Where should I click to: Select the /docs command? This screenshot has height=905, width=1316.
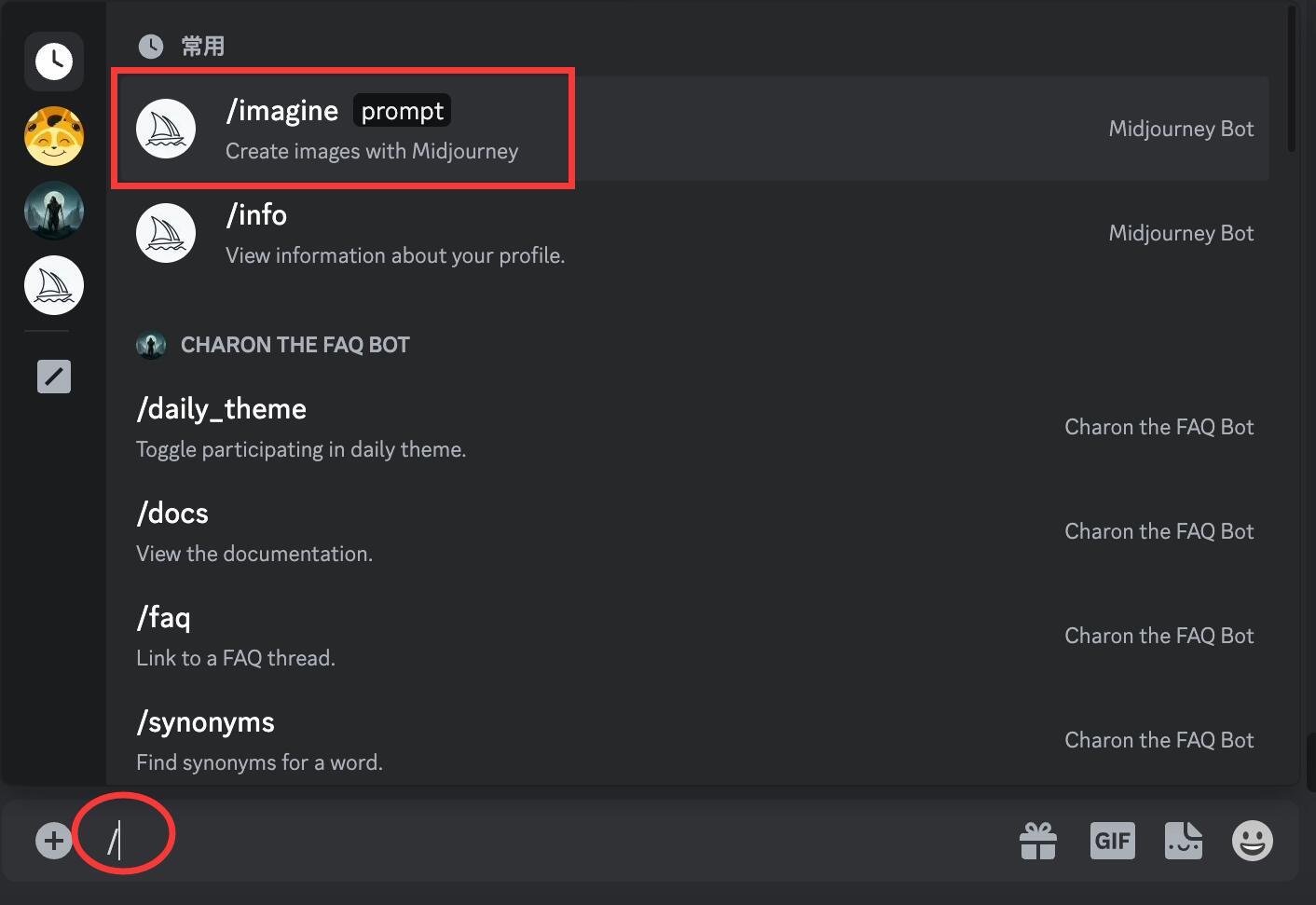[691, 531]
